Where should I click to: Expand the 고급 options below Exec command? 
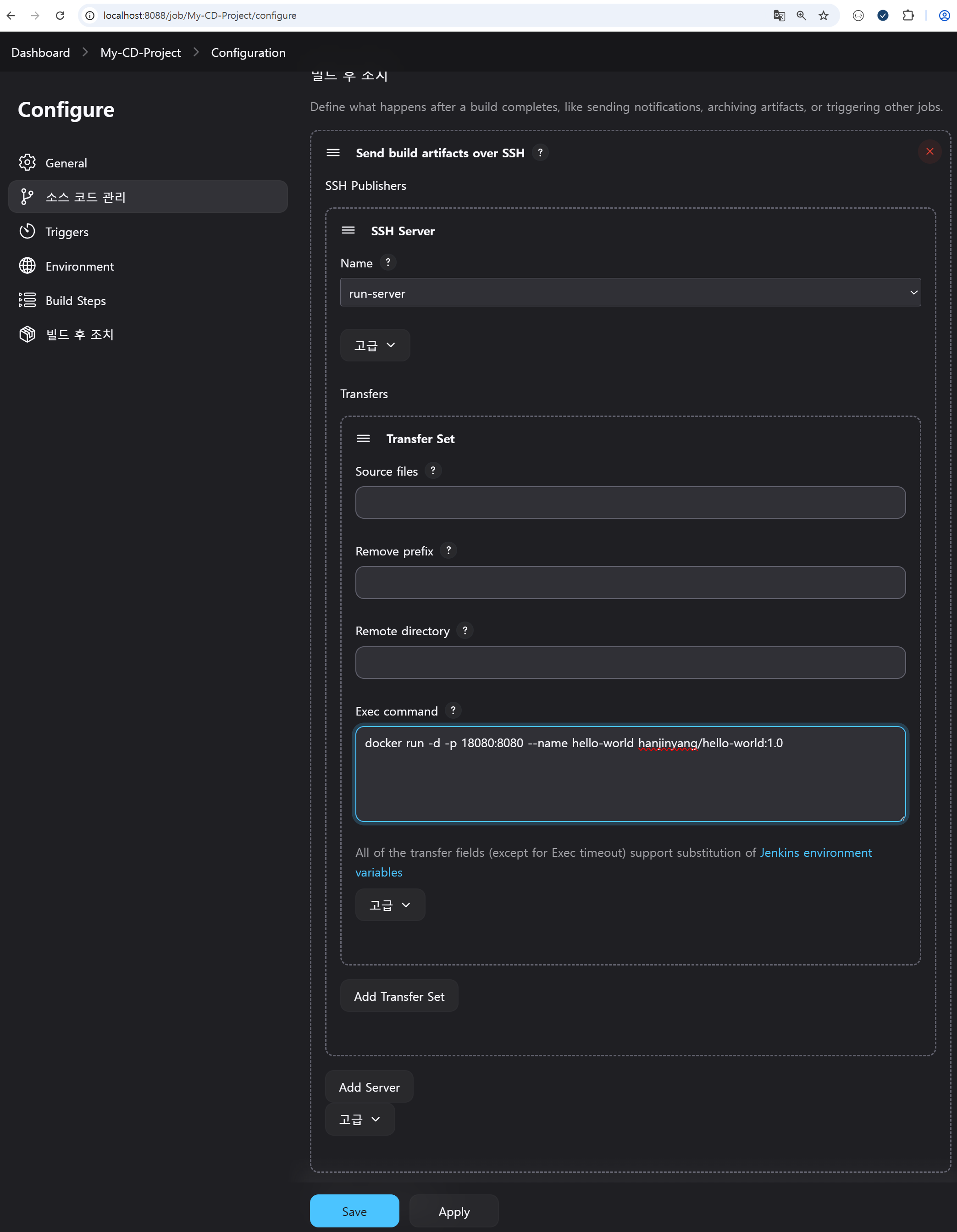tap(390, 905)
